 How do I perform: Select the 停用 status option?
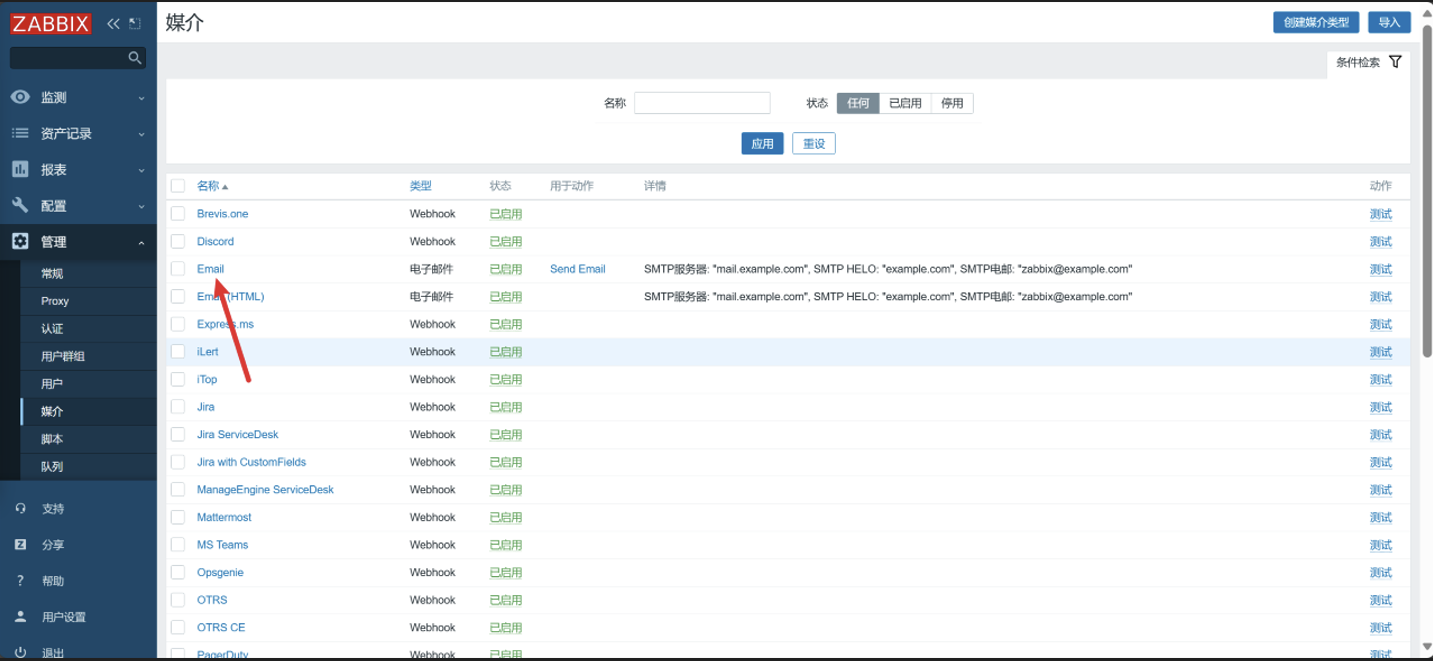(952, 103)
